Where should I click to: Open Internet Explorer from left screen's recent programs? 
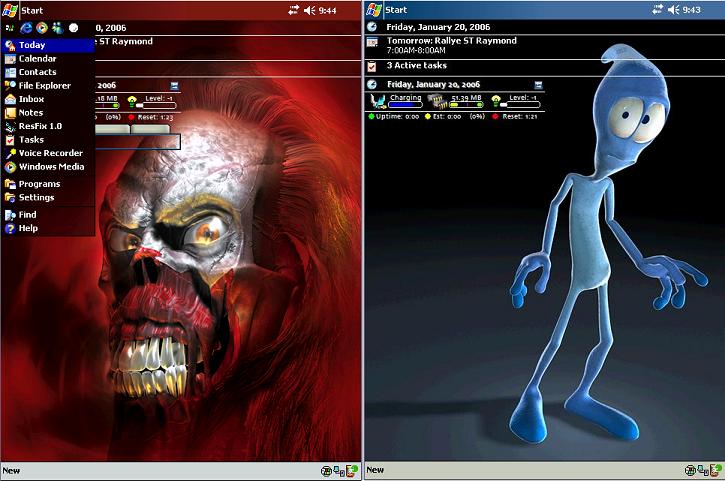[26, 28]
